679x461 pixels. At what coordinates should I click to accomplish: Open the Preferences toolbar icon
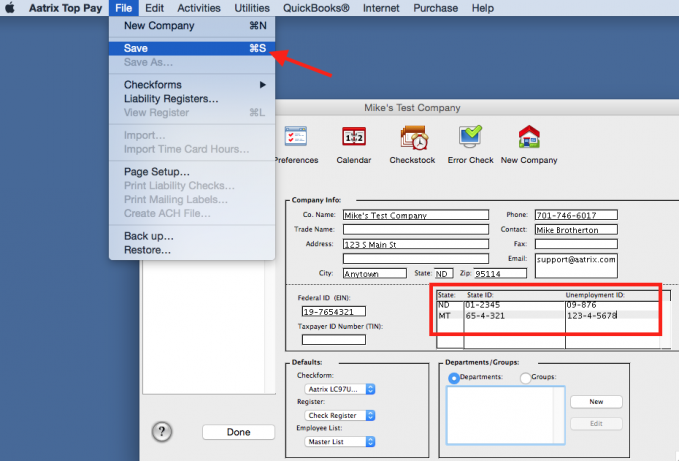(x=296, y=139)
